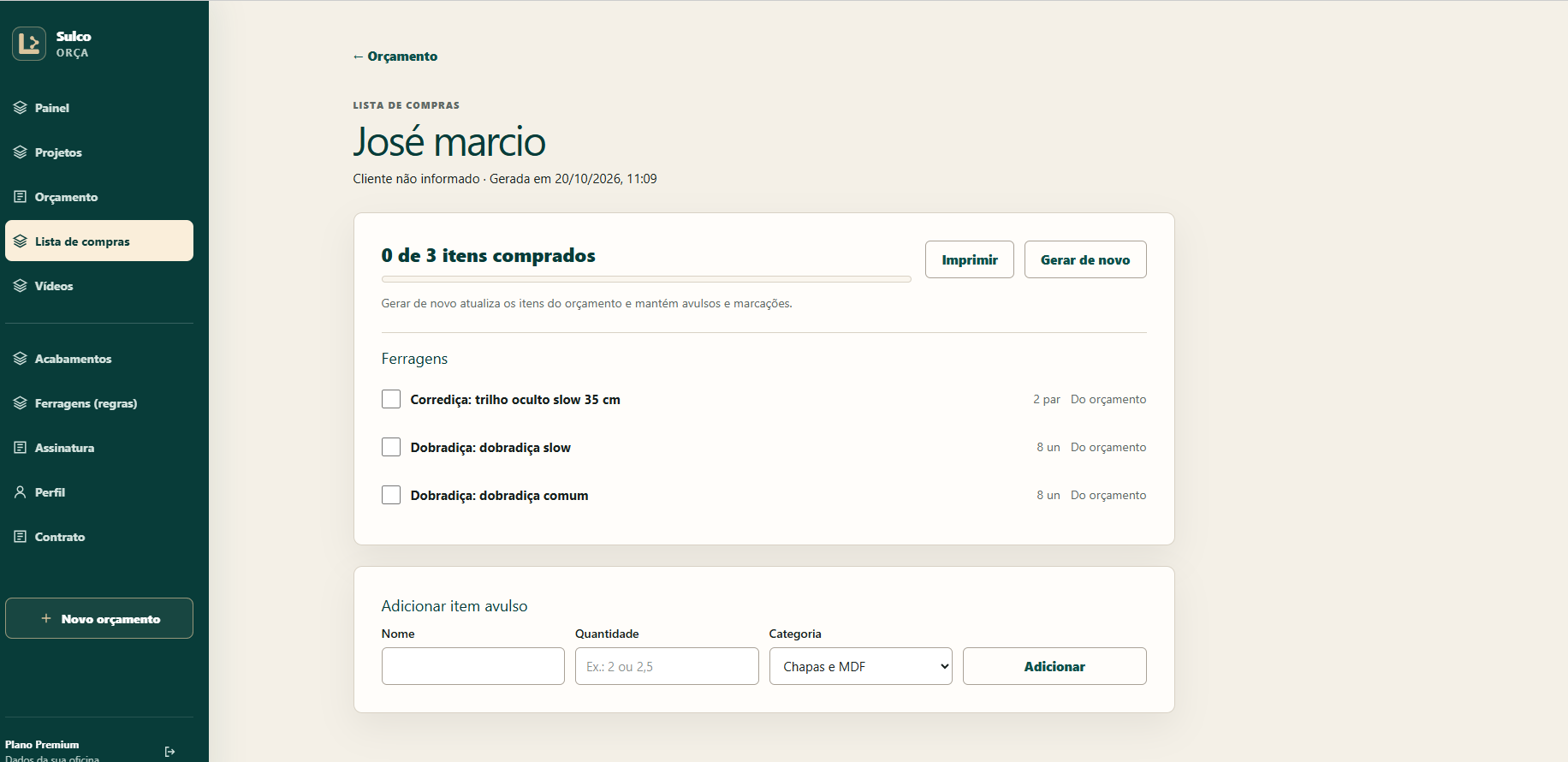Click the Acabamentos sidebar icon
This screenshot has height=762, width=1568.
click(21, 359)
